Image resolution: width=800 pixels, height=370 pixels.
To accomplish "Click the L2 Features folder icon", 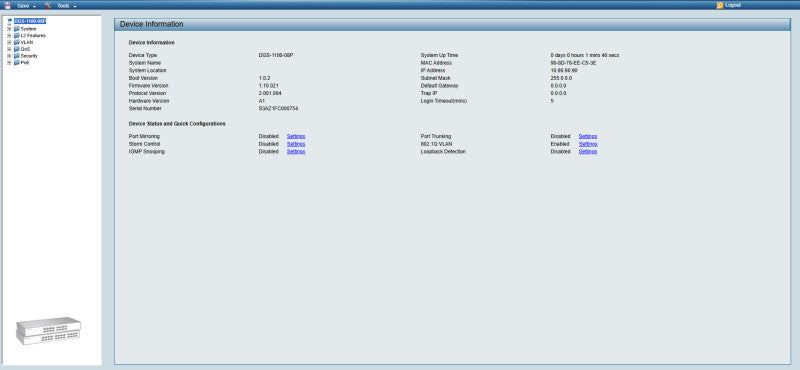I will 17,36.
